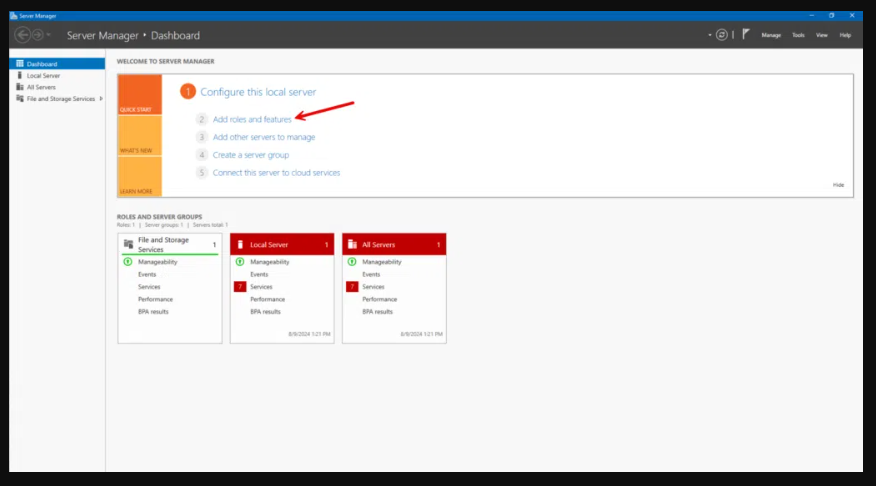The height and width of the screenshot is (486, 876).
Task: Click Add roles and features link
Action: coord(252,119)
